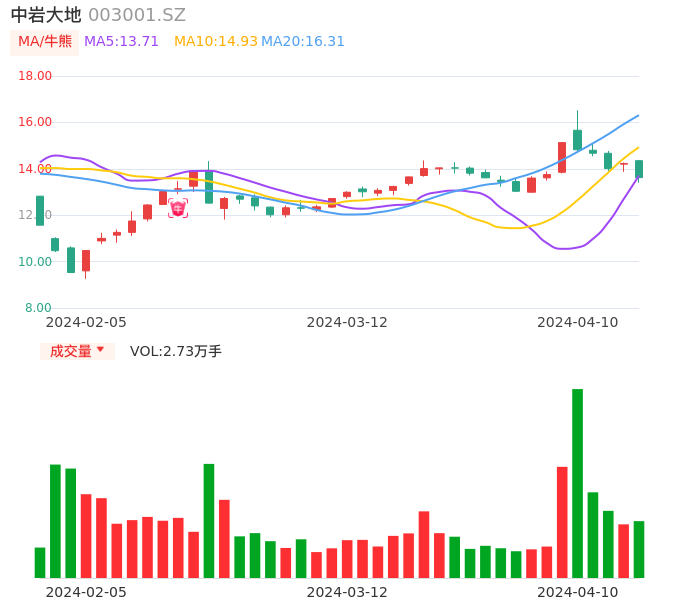Viewport: 686px width, 606px height.
Task: Click the VOL:2.73万手 volume readout
Action: (x=176, y=351)
